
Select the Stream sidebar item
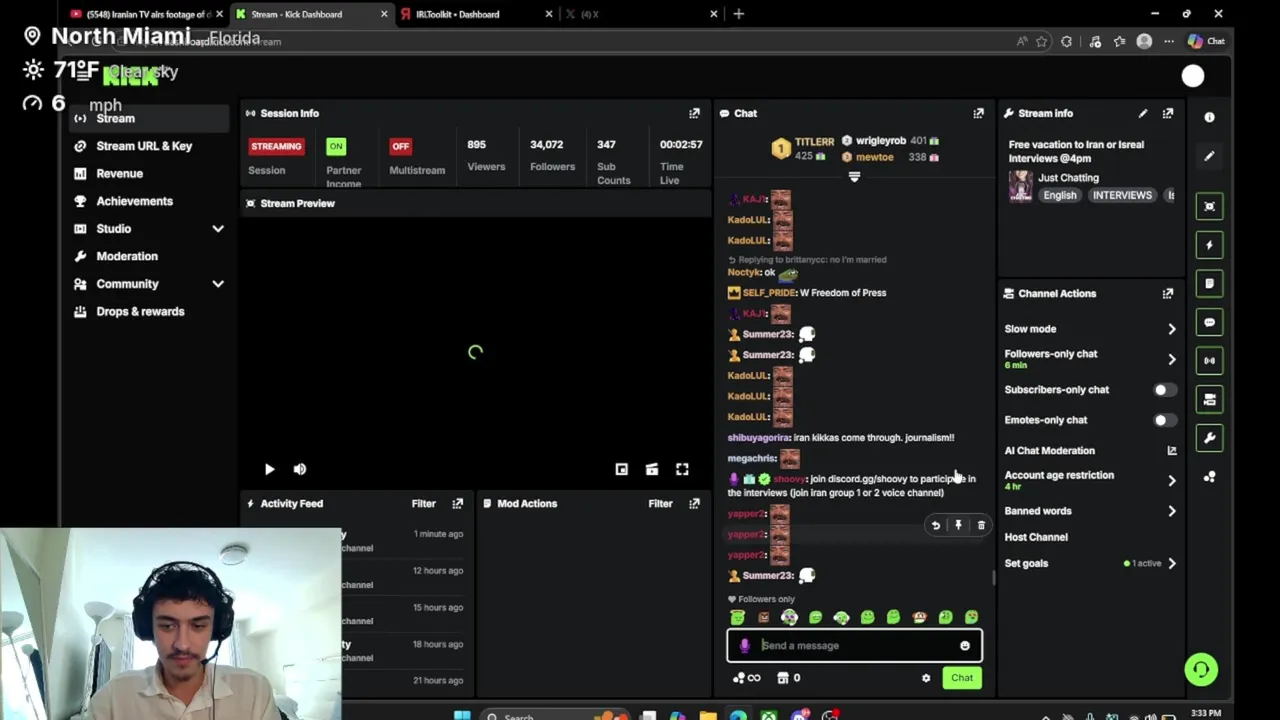point(148,118)
